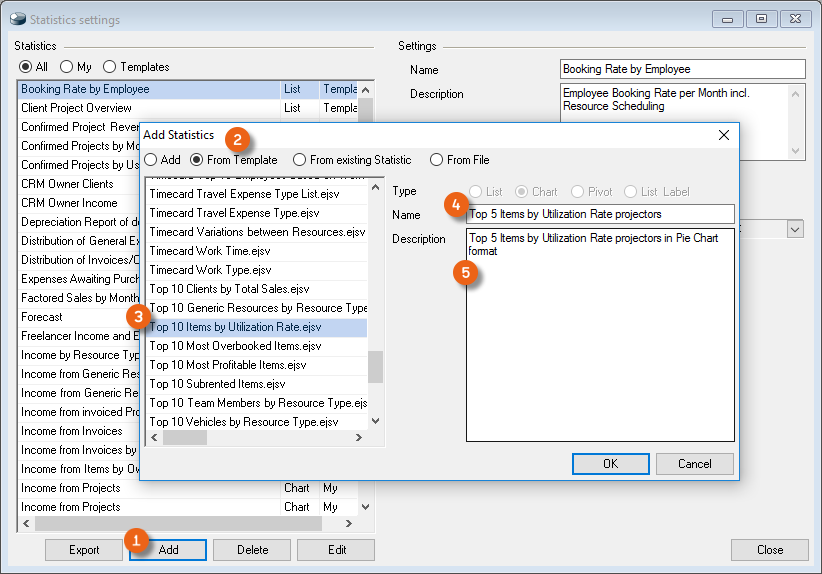Click in the Name field of the dialog
The width and height of the screenshot is (822, 574).
600,214
